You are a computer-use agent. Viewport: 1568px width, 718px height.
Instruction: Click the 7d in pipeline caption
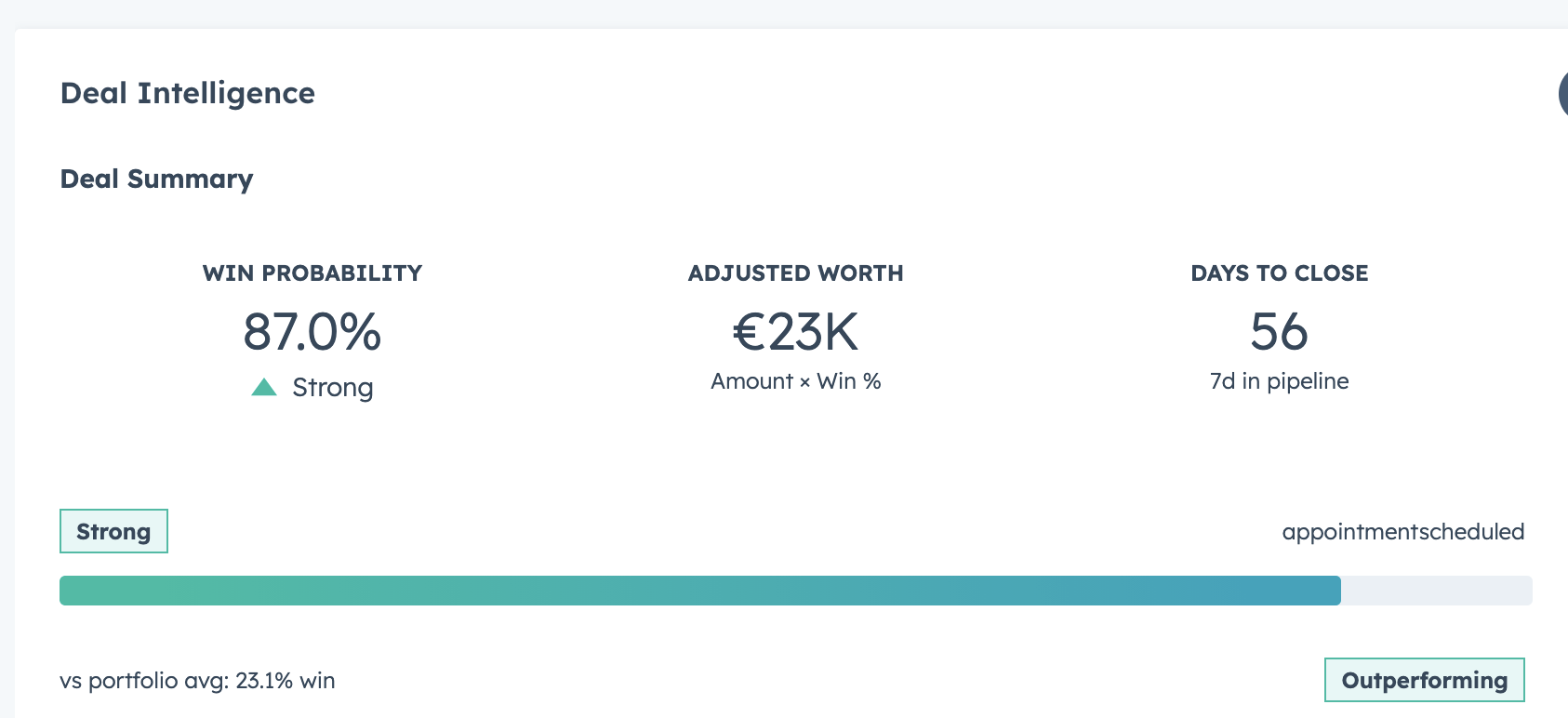(1280, 380)
